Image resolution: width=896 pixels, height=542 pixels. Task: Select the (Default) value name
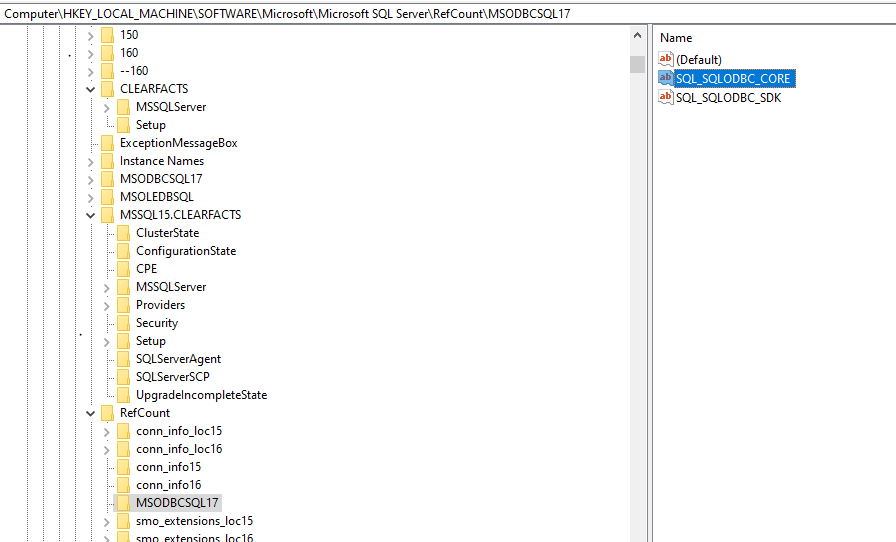point(698,59)
